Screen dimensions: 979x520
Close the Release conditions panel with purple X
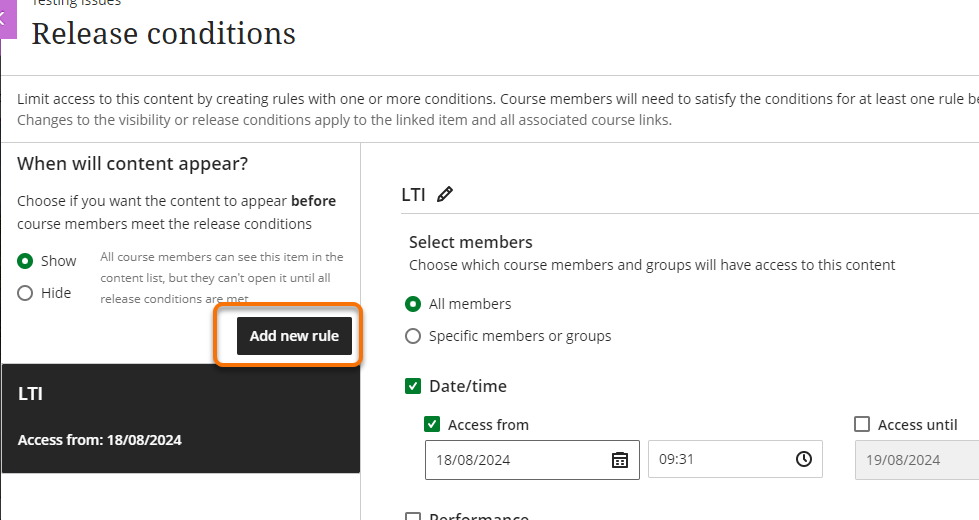point(6,18)
